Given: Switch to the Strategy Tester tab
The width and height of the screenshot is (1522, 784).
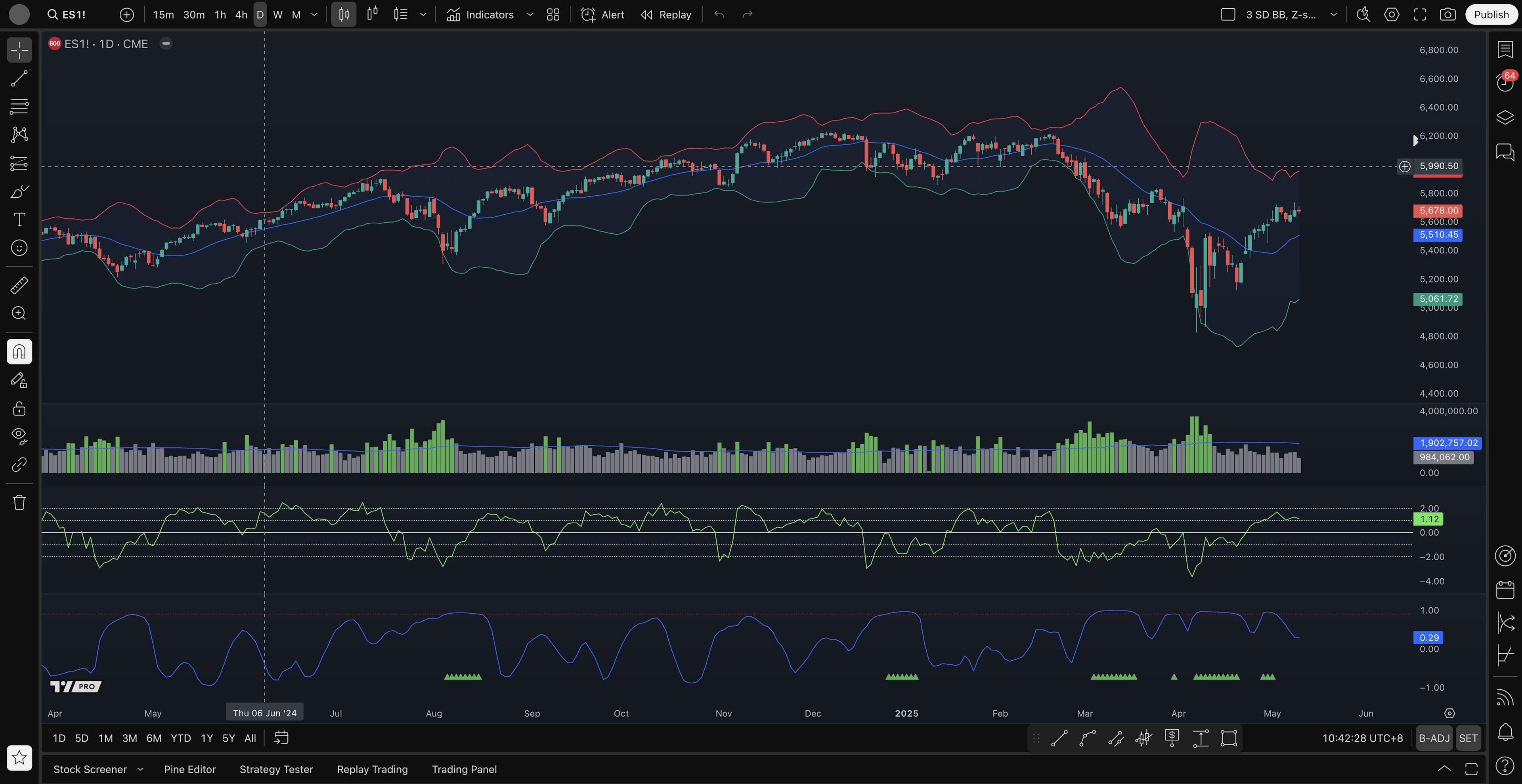Looking at the screenshot, I should click(x=276, y=769).
